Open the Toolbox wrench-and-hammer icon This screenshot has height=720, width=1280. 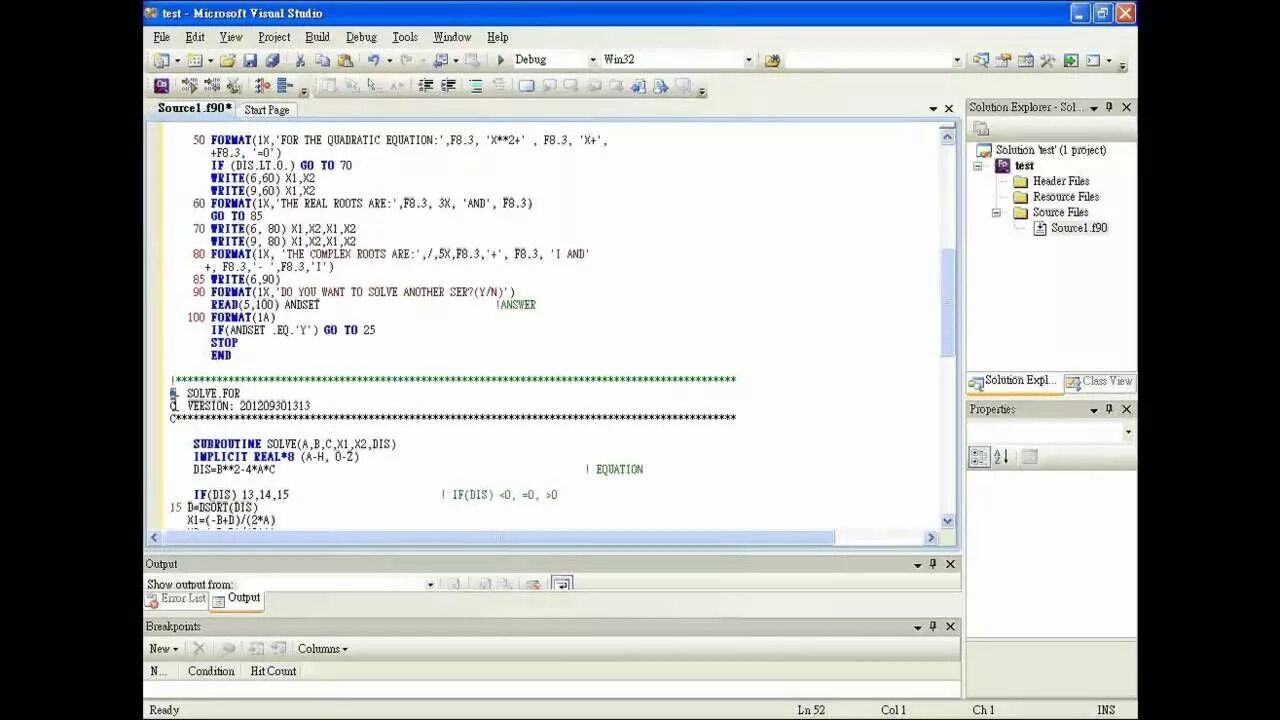pyautogui.click(x=1047, y=60)
